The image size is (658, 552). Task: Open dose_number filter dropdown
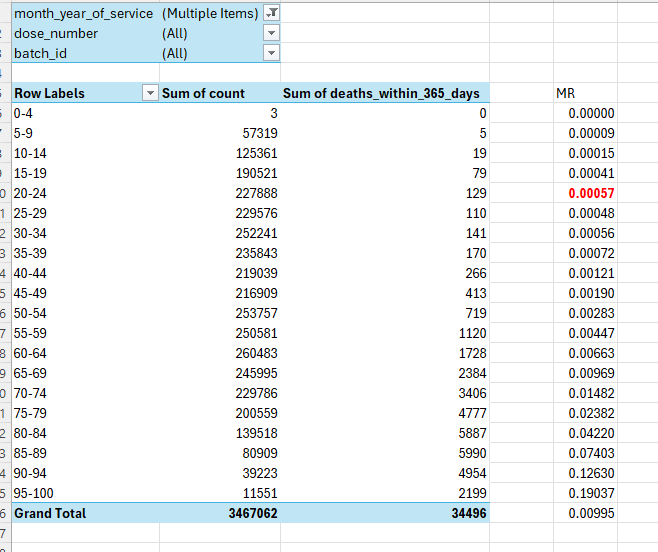[x=272, y=33]
